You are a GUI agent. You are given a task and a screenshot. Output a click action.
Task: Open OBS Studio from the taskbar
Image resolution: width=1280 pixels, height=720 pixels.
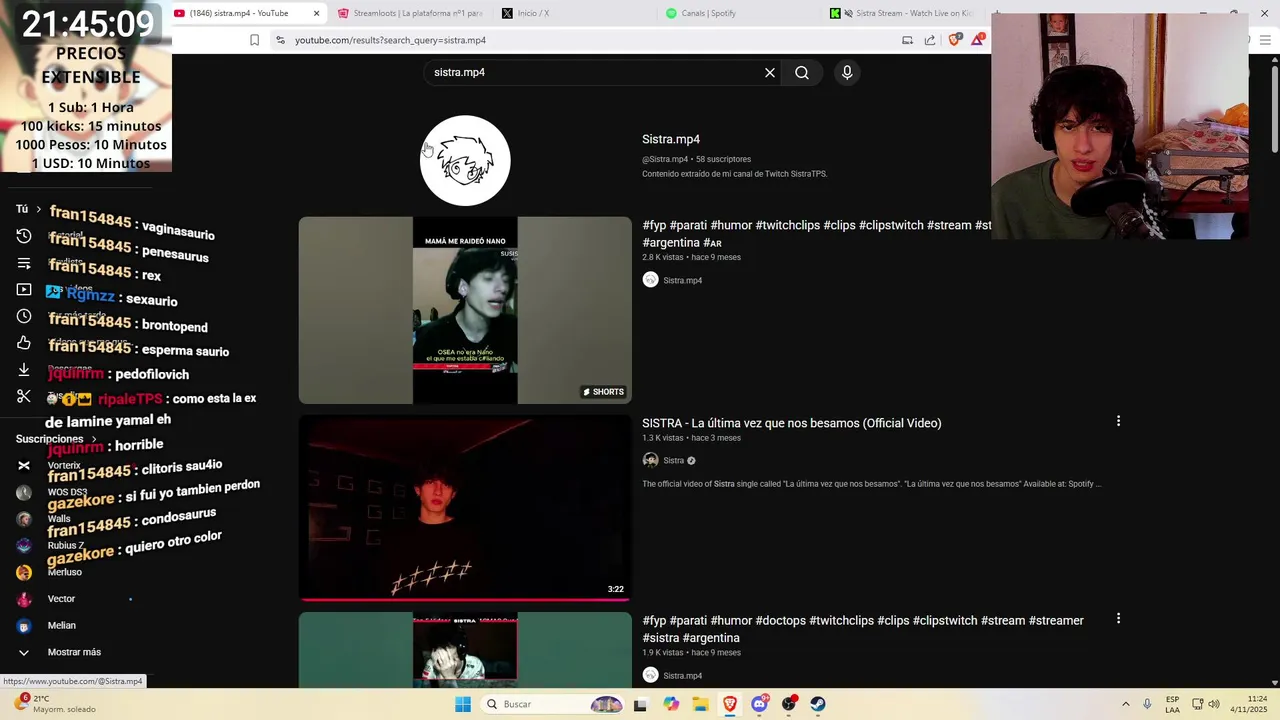coord(789,704)
